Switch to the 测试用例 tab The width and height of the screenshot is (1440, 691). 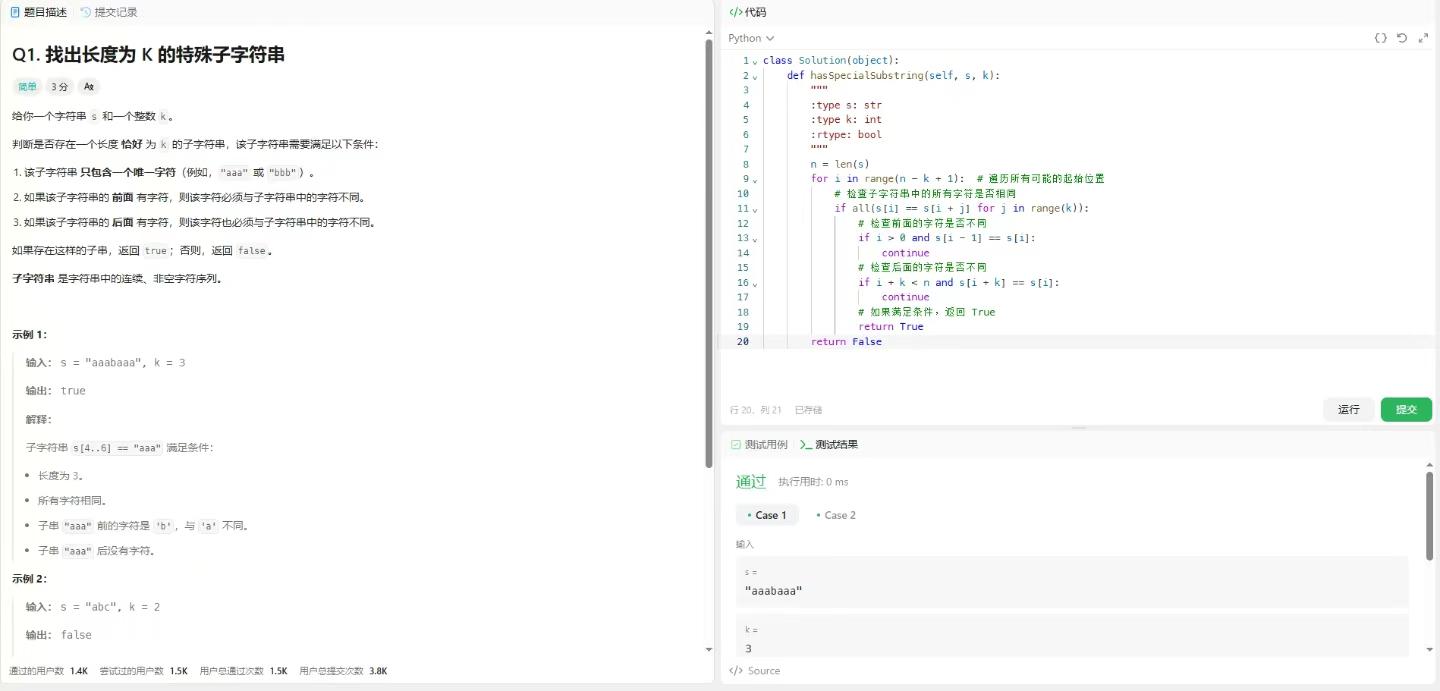(x=759, y=444)
